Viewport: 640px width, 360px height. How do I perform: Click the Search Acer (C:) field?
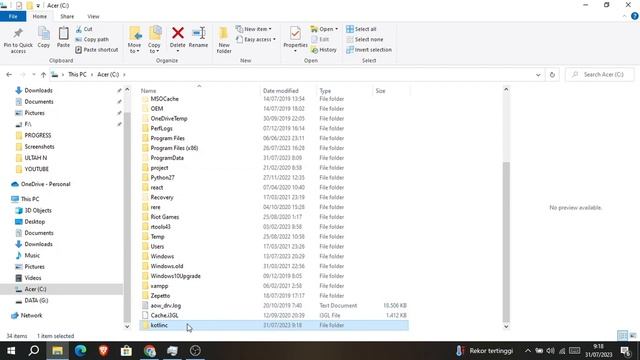click(x=600, y=75)
